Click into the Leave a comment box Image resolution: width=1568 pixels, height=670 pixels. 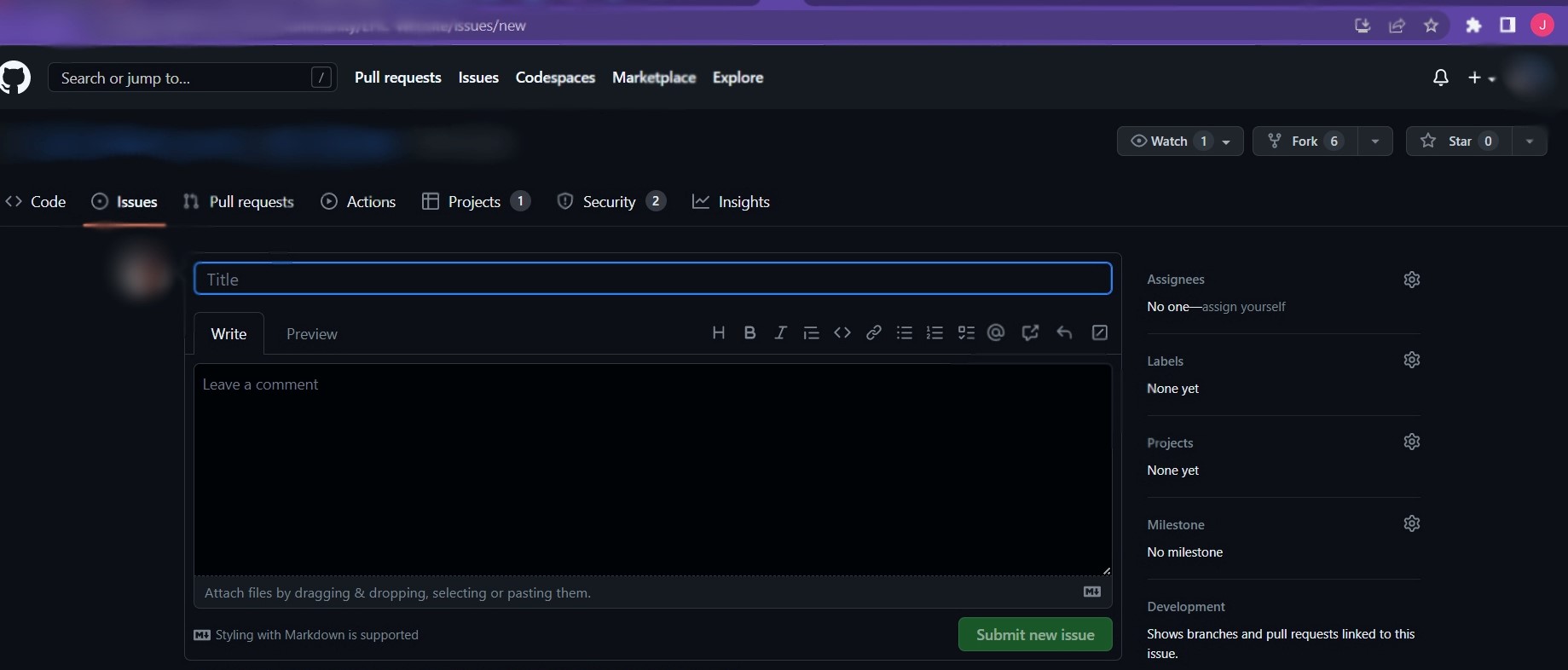click(x=653, y=470)
